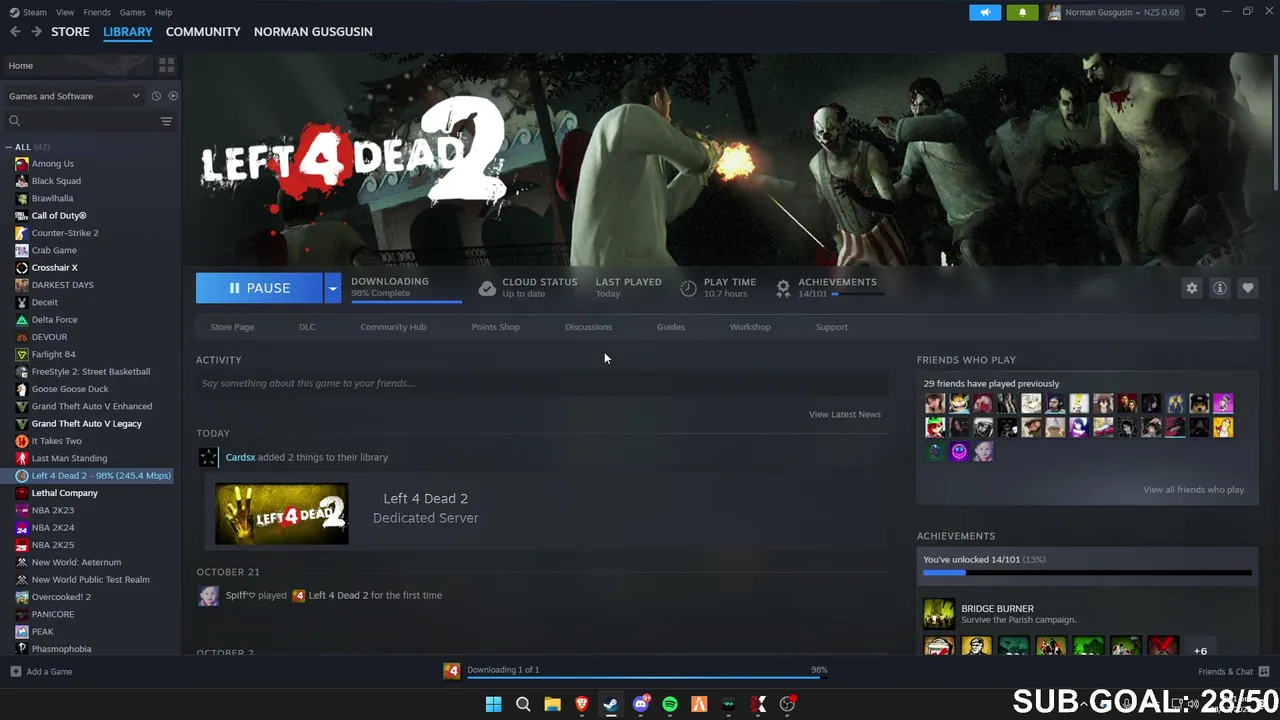The image size is (1280, 720).
Task: Switch library to grid view icon
Action: pos(166,65)
